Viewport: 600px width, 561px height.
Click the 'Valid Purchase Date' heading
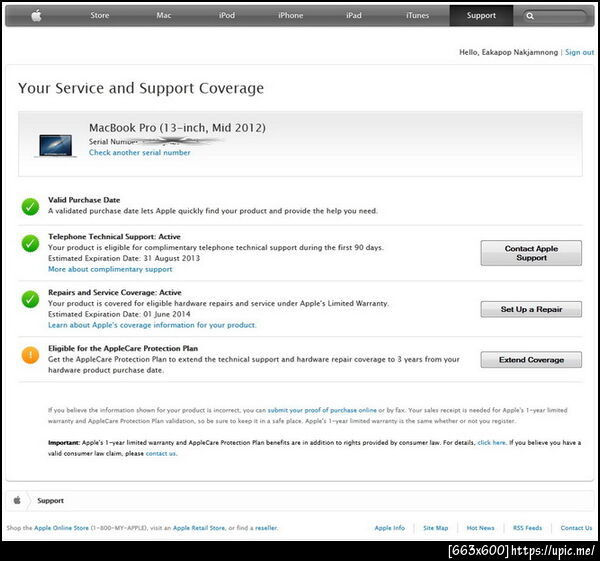(84, 200)
